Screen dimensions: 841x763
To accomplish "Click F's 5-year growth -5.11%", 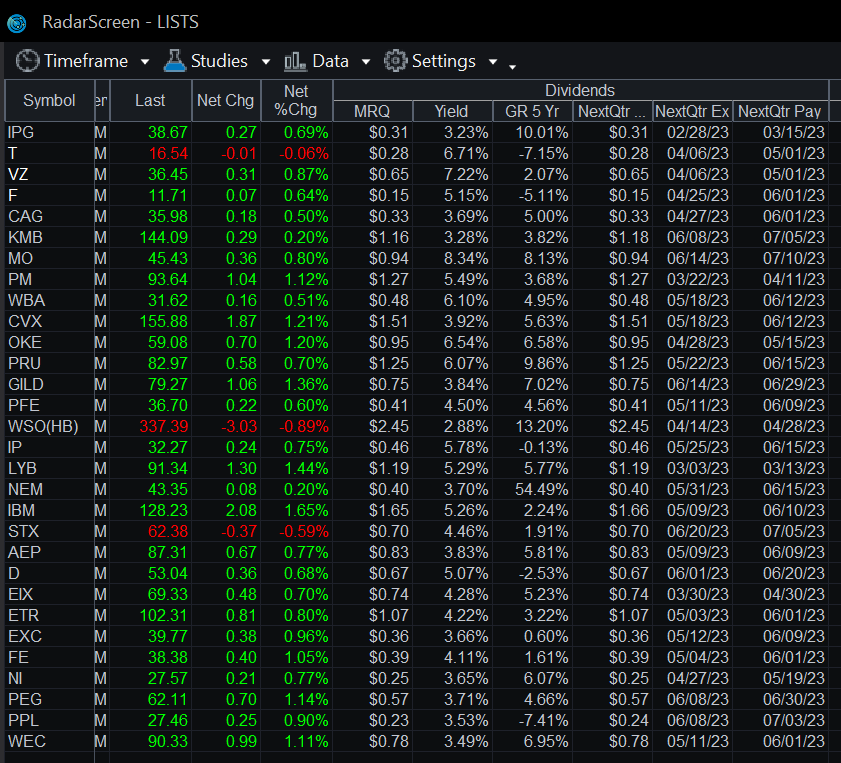I will (x=543, y=195).
